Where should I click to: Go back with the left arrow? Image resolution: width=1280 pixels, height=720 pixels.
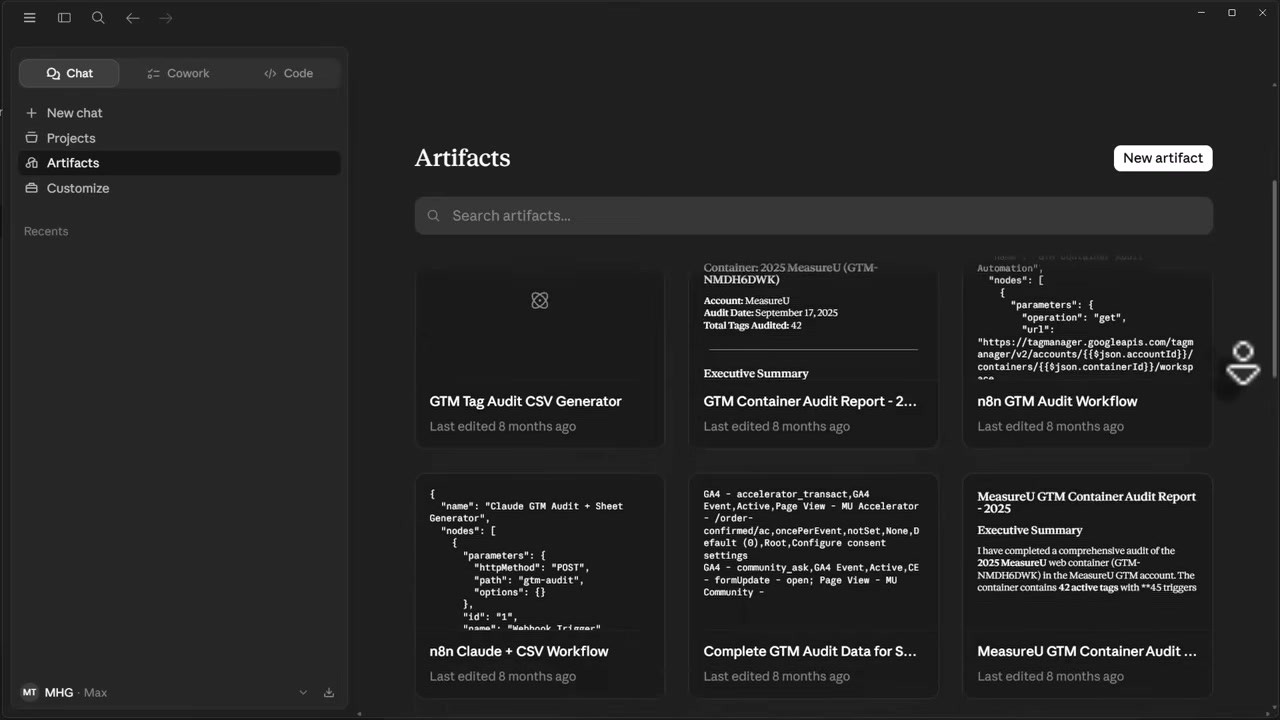click(x=132, y=18)
